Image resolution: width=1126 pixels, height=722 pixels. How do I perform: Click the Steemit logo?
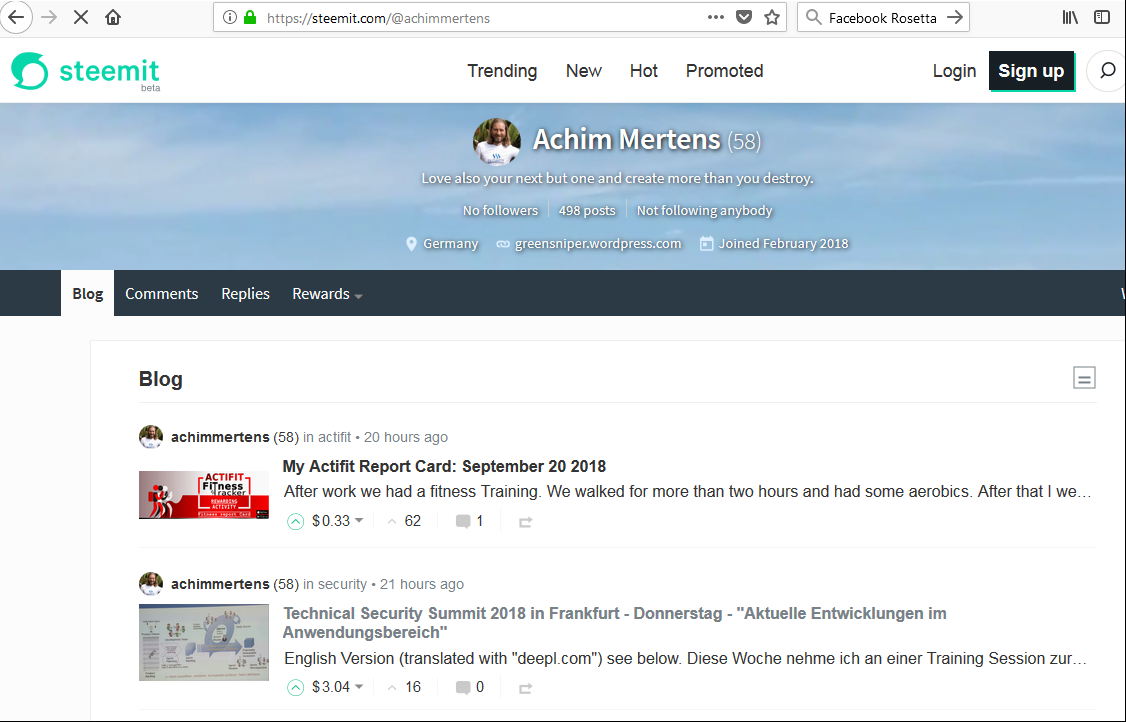point(85,71)
